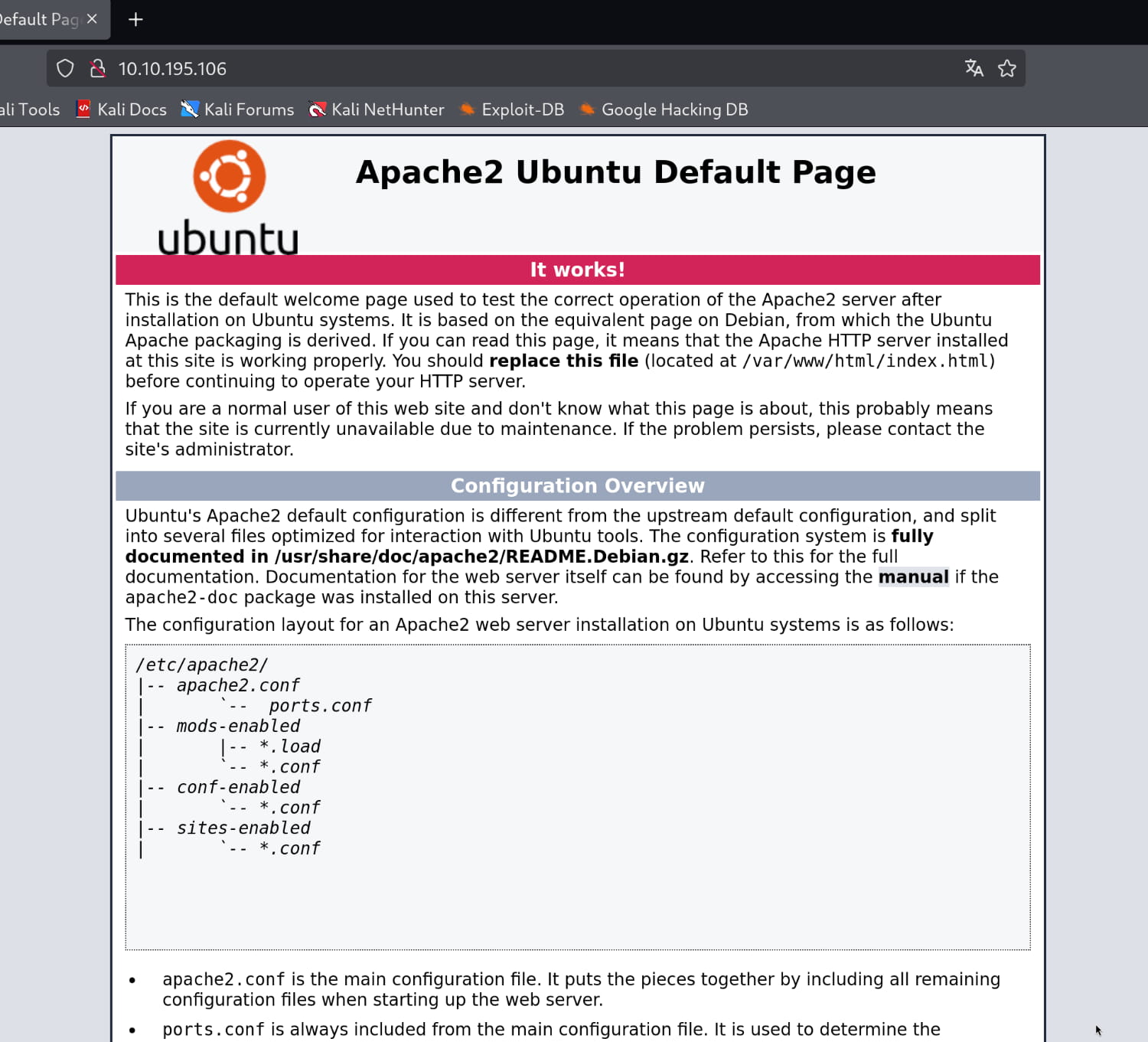
Task: Open the Kali NetHunter bookmark
Action: 377,109
